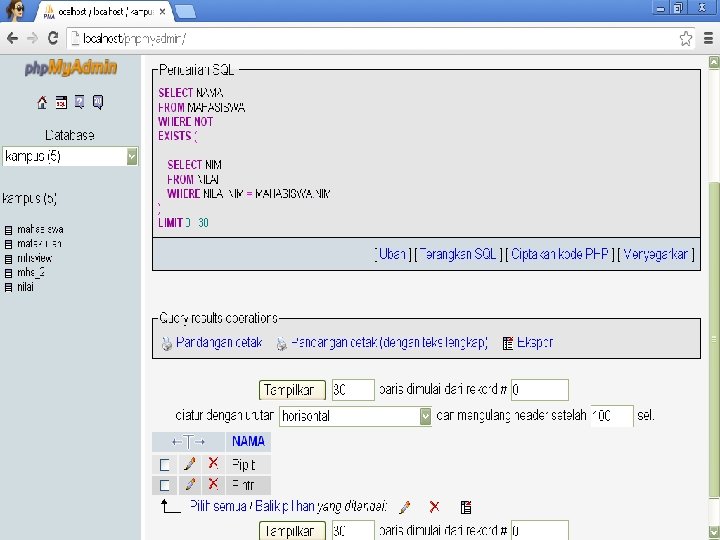Click the browser forward arrow
The image size is (720, 540).
32,38
